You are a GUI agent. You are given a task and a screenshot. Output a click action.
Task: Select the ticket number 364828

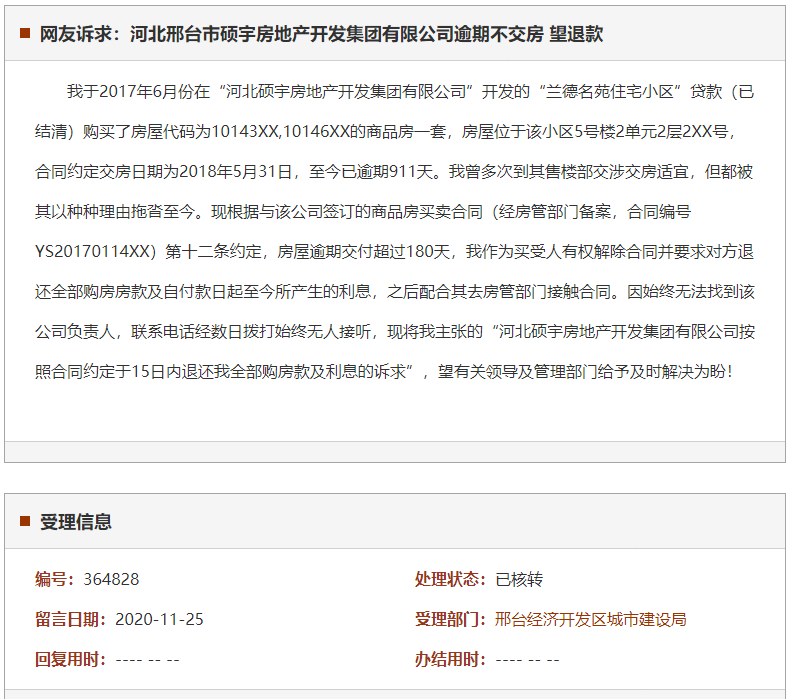(111, 579)
